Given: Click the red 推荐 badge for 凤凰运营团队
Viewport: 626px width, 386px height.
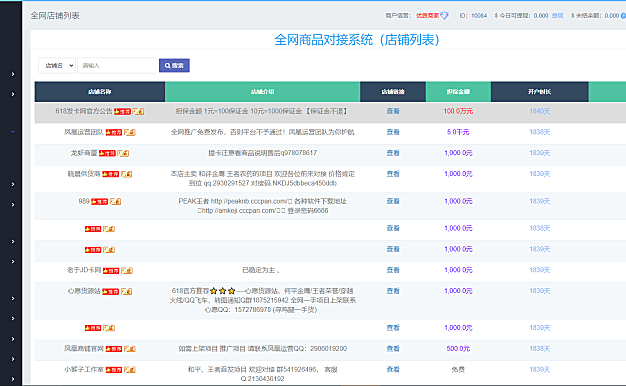Looking at the screenshot, I should (114, 132).
